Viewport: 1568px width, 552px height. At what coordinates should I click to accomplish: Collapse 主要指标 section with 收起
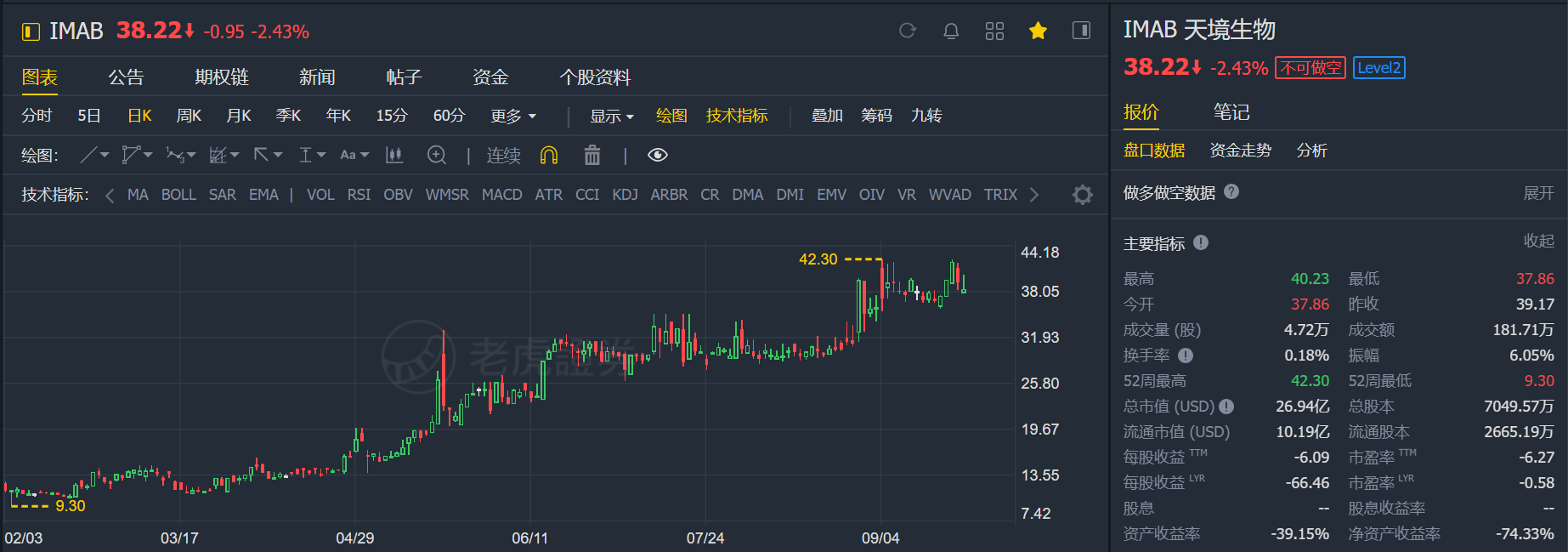[x=1538, y=242]
